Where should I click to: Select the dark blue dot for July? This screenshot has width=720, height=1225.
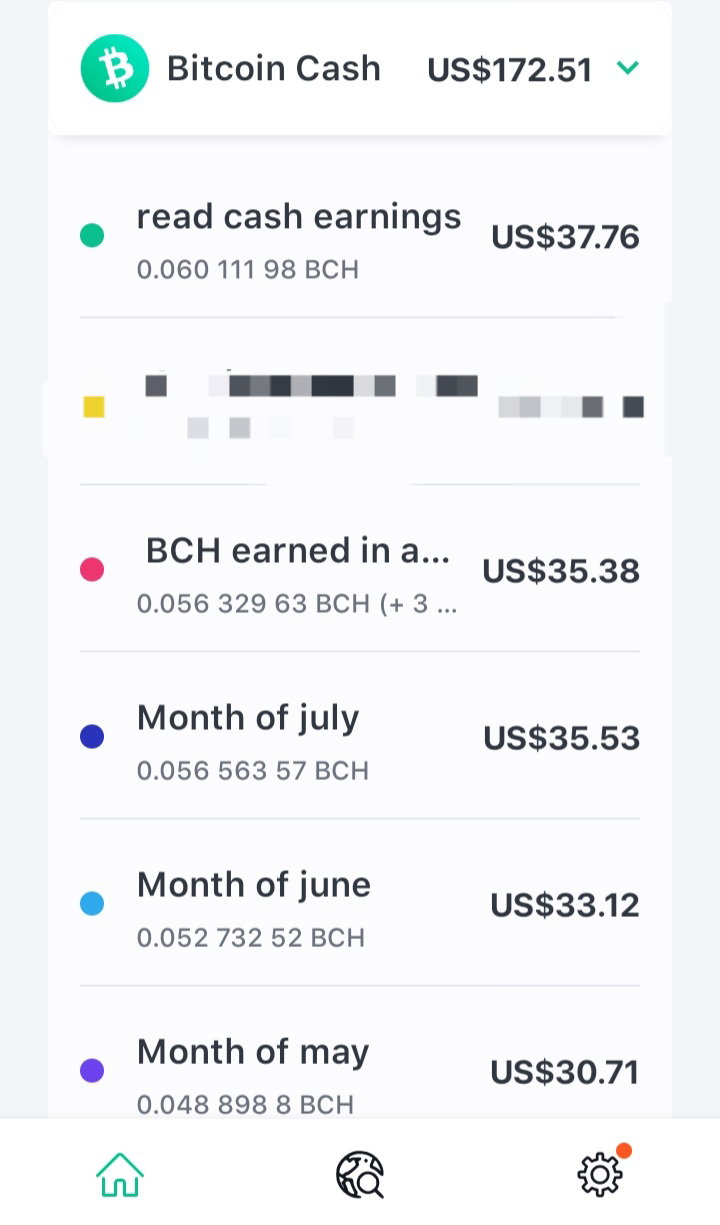(92, 737)
